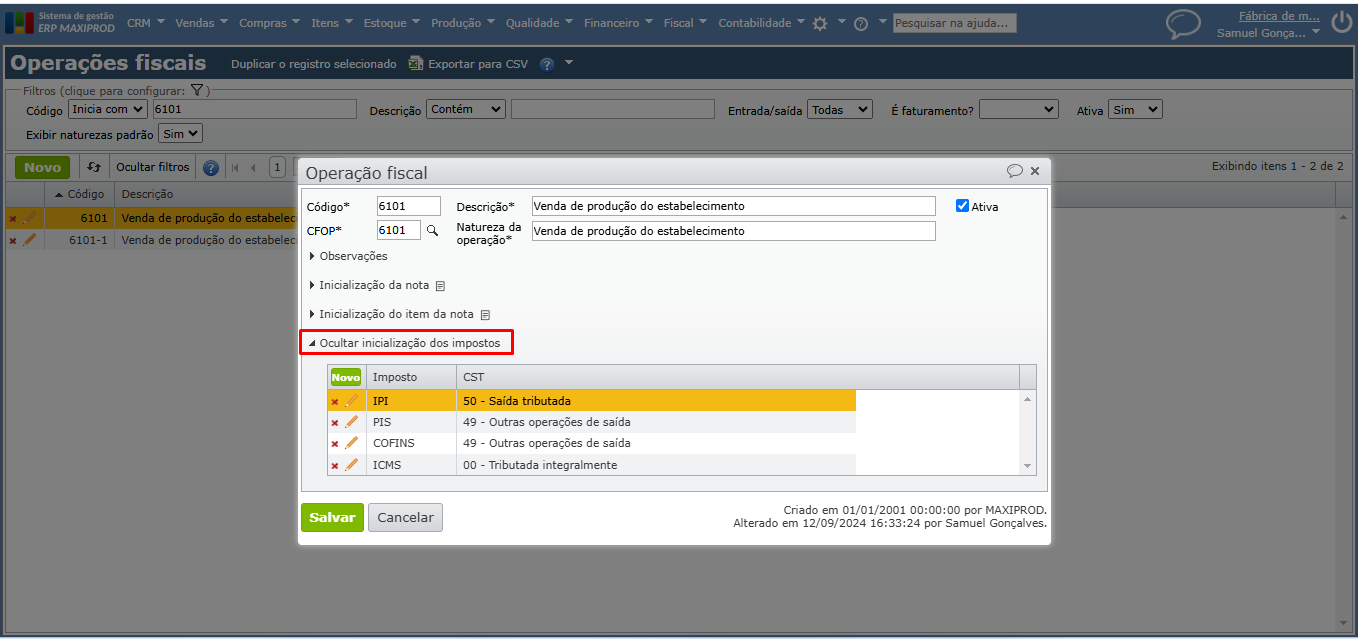Click Novo button in the list toolbar
Image resolution: width=1358 pixels, height=639 pixels.
tap(42, 167)
